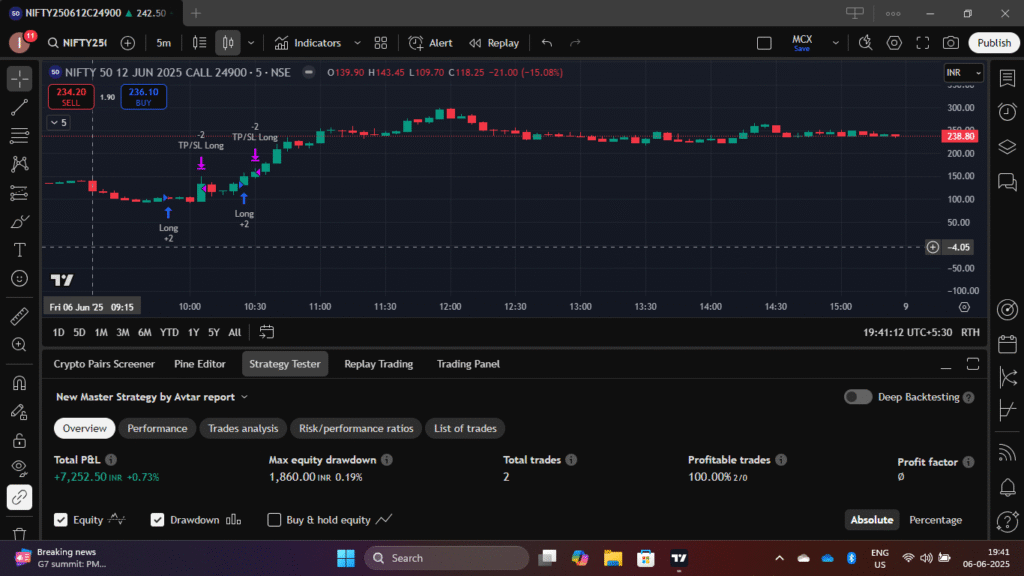Select the chart patterns tool
The height and width of the screenshot is (576, 1024).
(x=20, y=164)
